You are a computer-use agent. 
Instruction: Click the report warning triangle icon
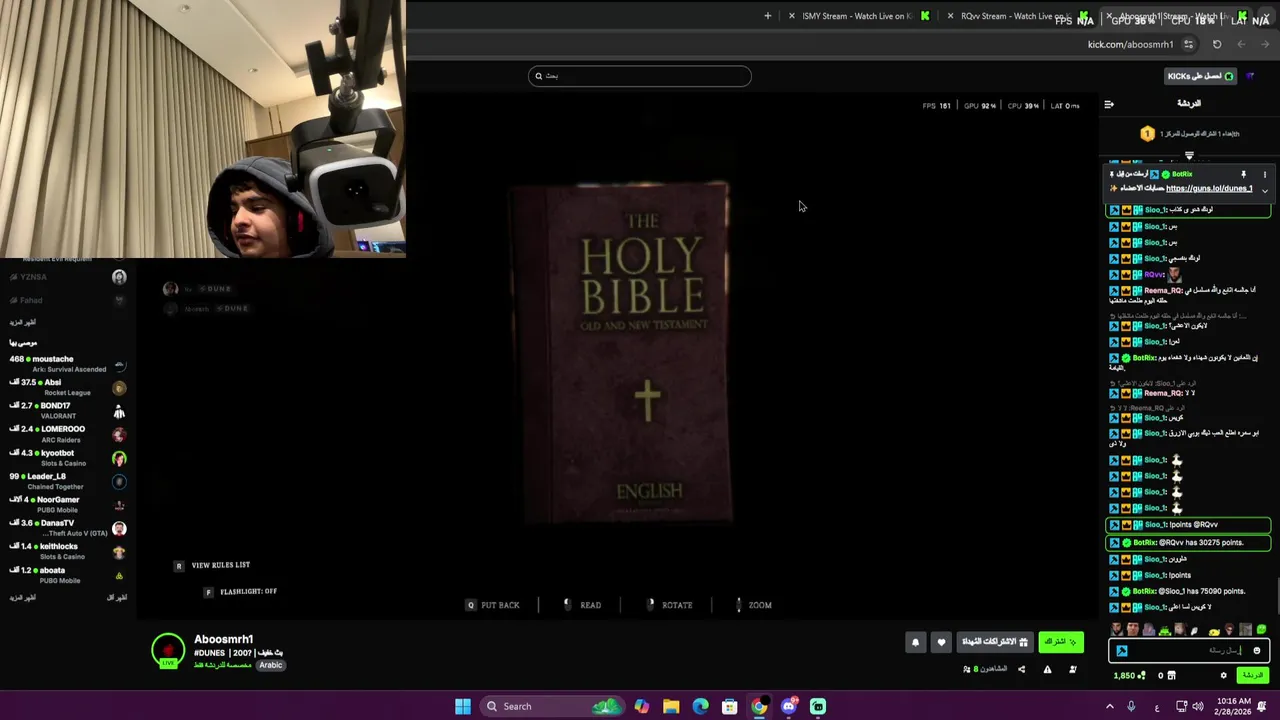(x=1047, y=669)
